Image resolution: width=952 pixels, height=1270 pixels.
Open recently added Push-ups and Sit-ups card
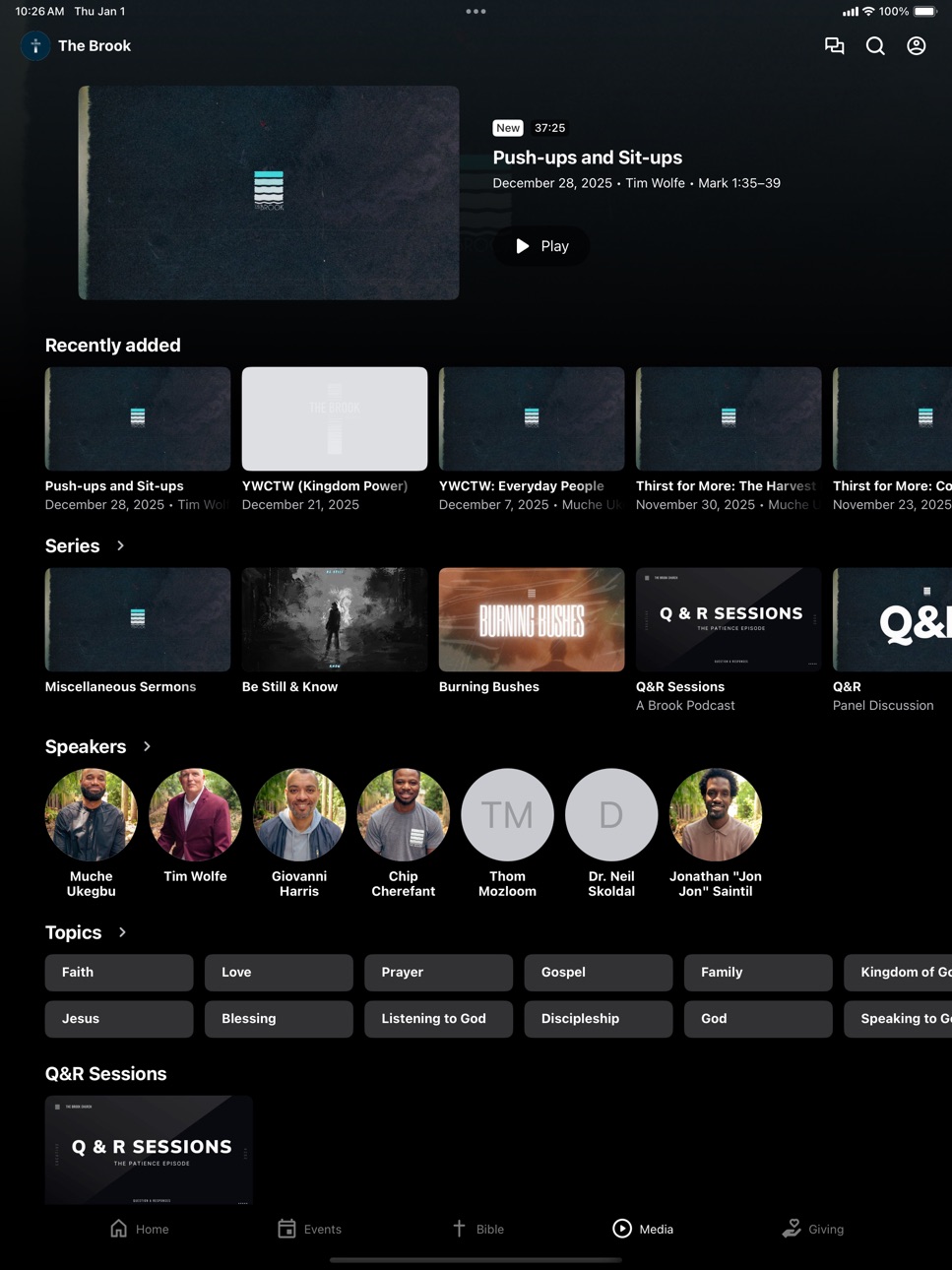point(138,440)
